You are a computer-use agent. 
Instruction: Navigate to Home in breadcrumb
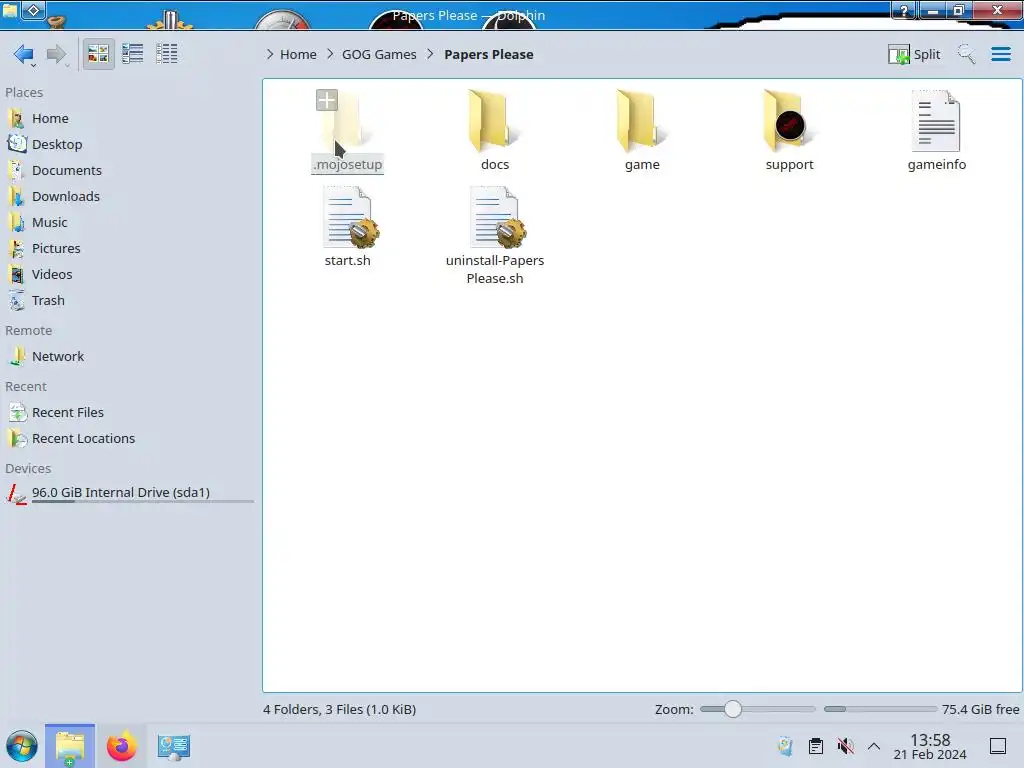298,54
